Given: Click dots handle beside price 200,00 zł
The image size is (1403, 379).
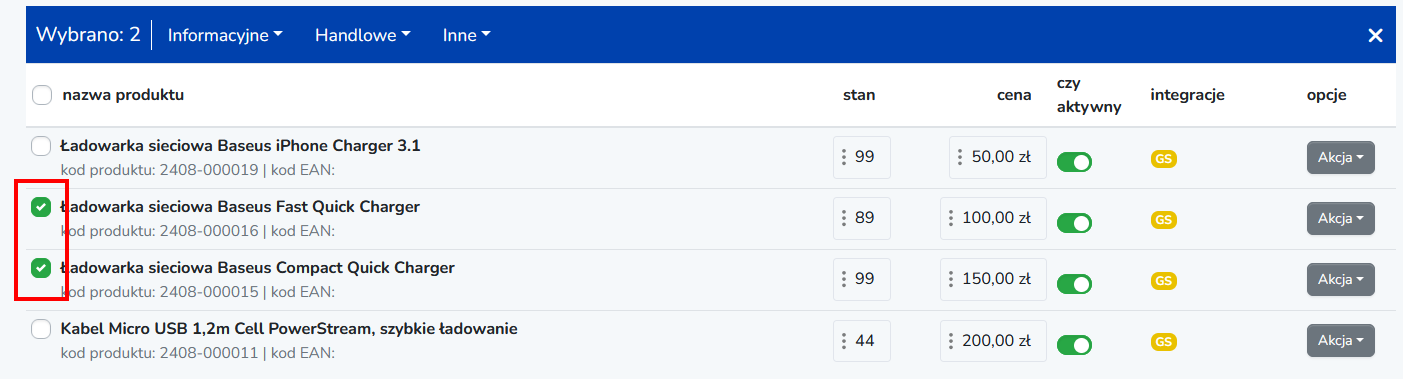Looking at the screenshot, I should [951, 340].
